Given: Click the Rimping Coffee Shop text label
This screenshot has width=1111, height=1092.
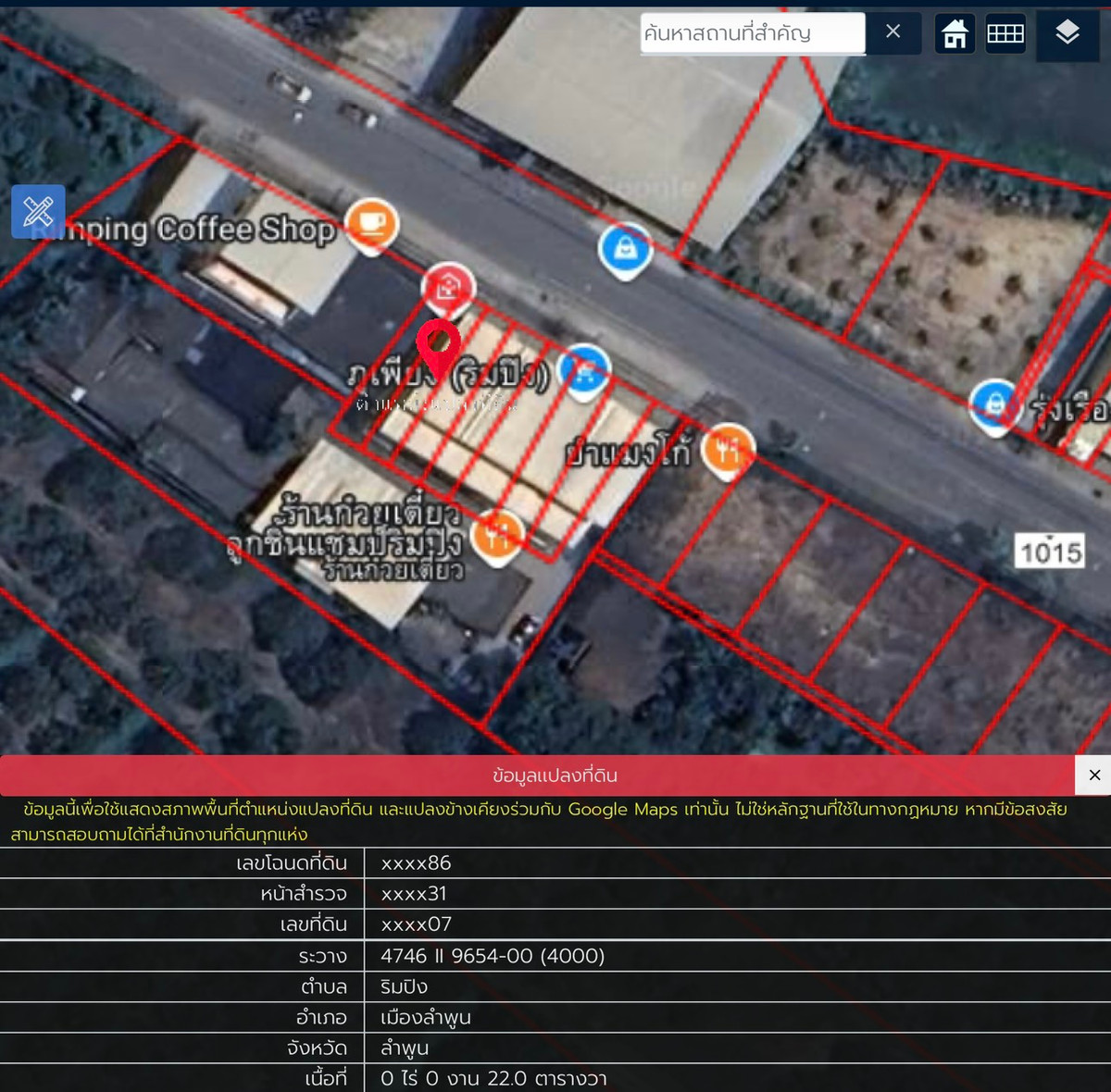Looking at the screenshot, I should coord(185,230).
